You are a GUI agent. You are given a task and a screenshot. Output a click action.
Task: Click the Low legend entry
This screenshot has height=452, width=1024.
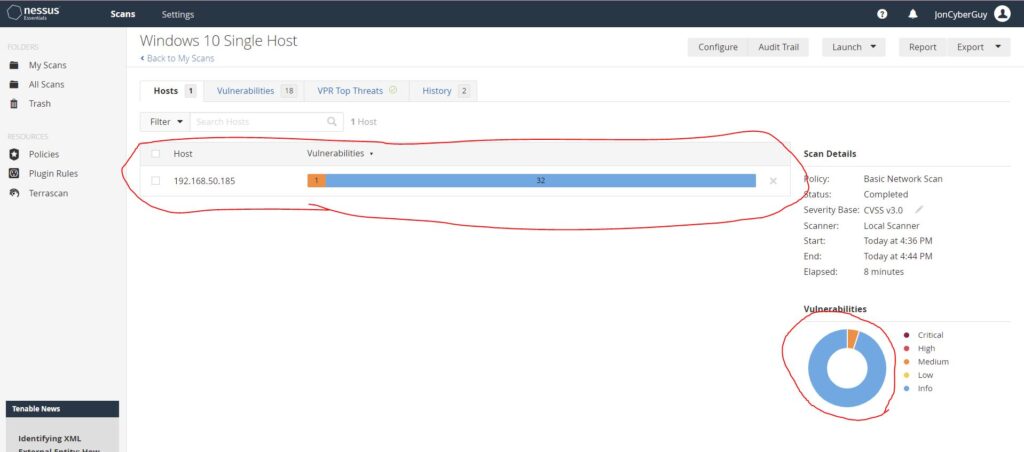click(918, 375)
